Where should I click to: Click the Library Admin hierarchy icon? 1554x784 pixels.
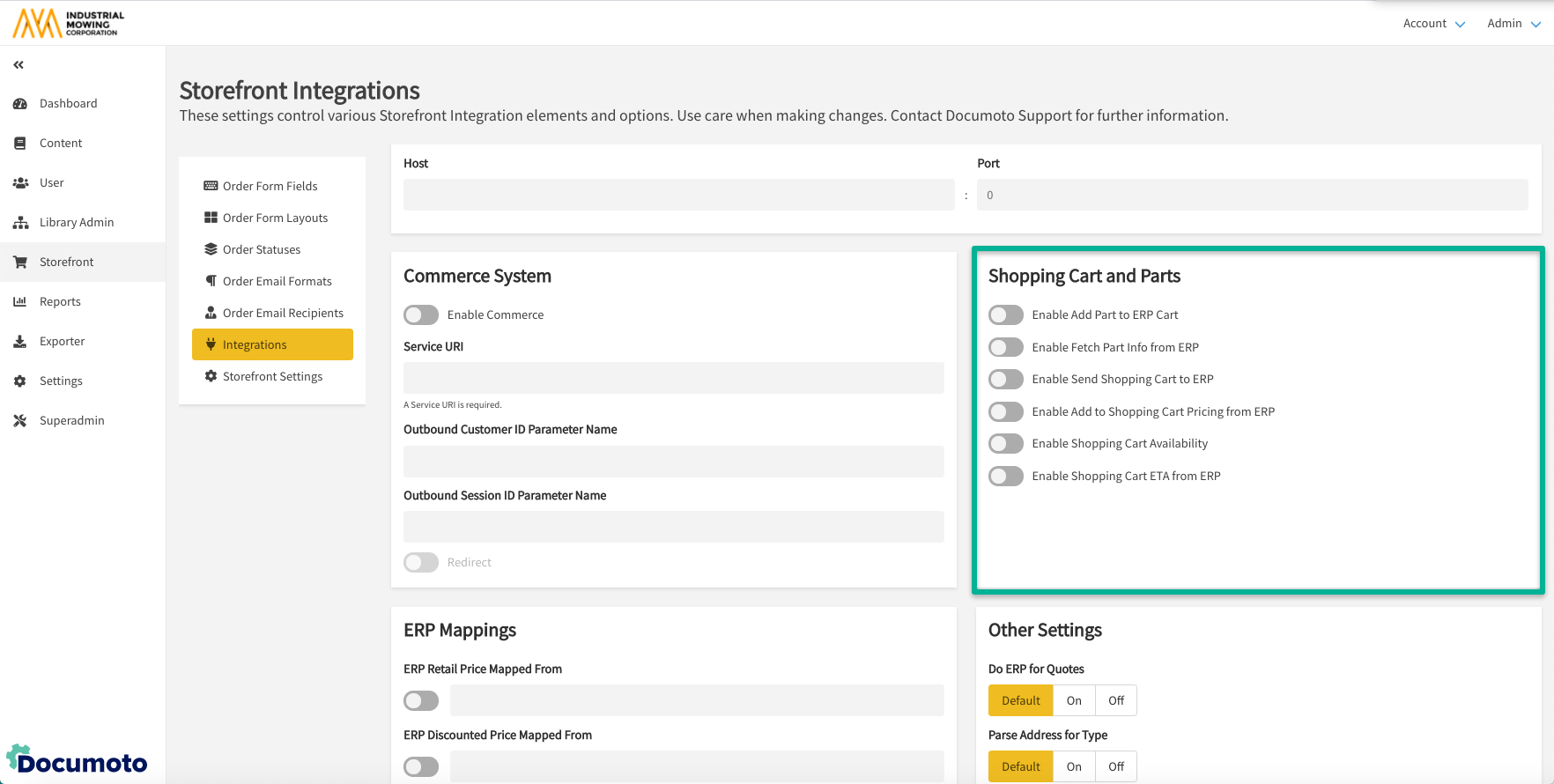click(x=20, y=223)
